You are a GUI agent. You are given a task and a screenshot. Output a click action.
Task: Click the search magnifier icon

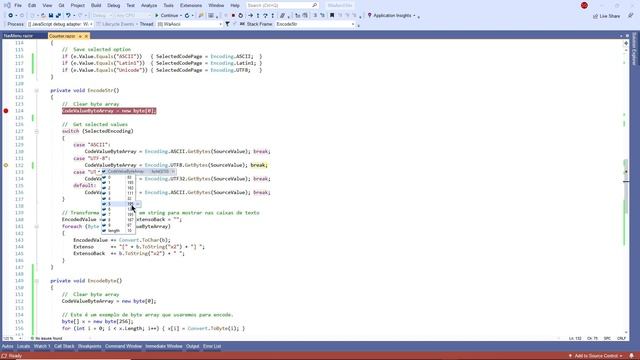click(x=315, y=5)
